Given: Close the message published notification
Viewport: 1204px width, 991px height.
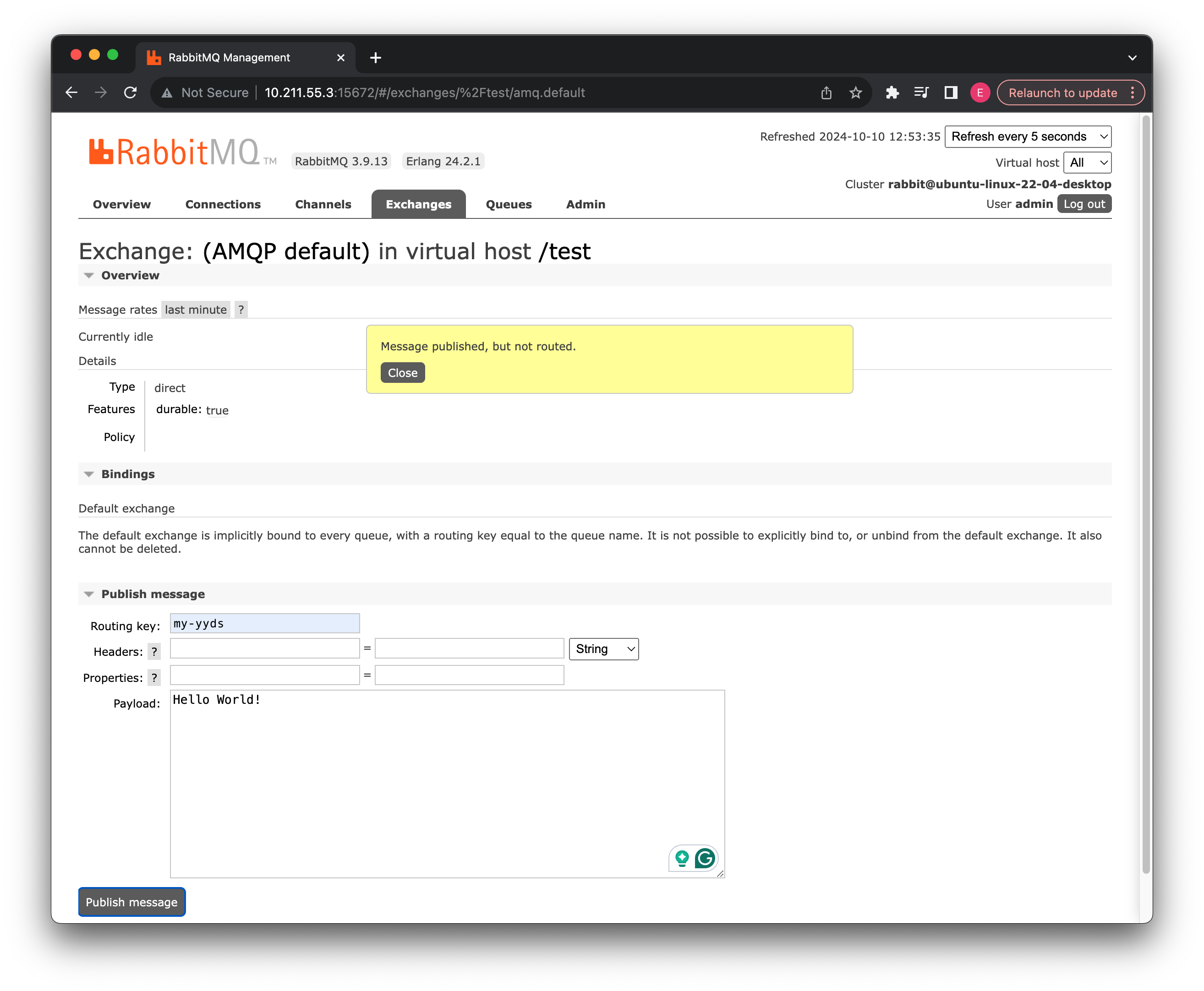Looking at the screenshot, I should tap(402, 373).
